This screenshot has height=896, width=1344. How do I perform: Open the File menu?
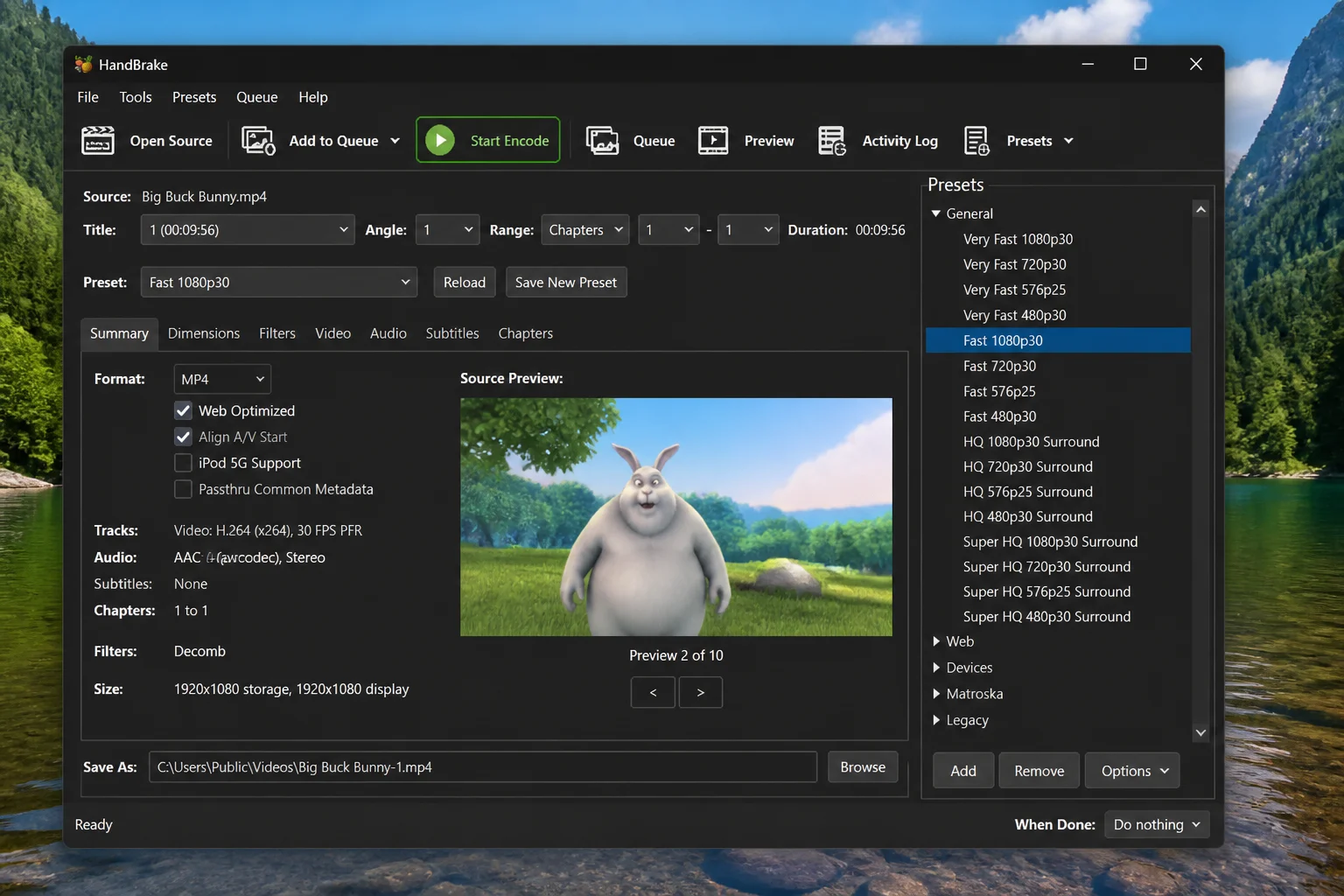coord(87,97)
